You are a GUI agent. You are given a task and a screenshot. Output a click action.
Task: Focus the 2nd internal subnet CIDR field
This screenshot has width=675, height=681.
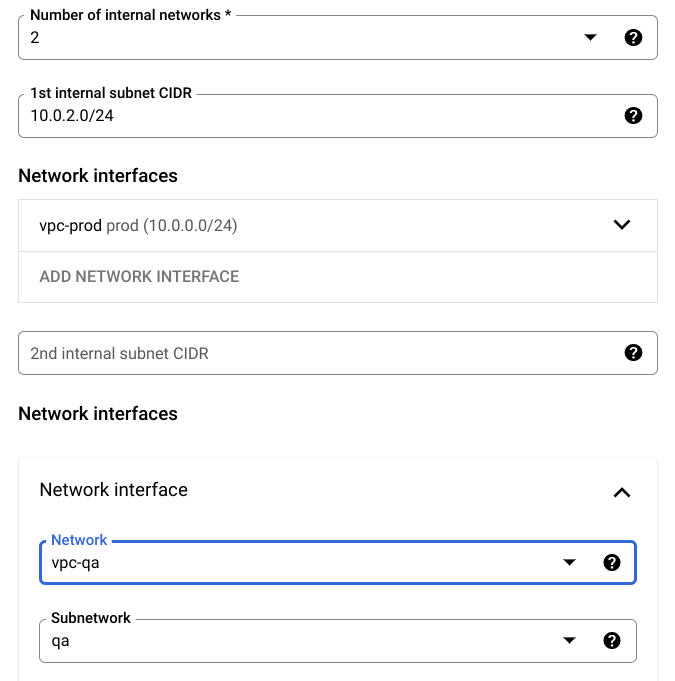point(338,353)
